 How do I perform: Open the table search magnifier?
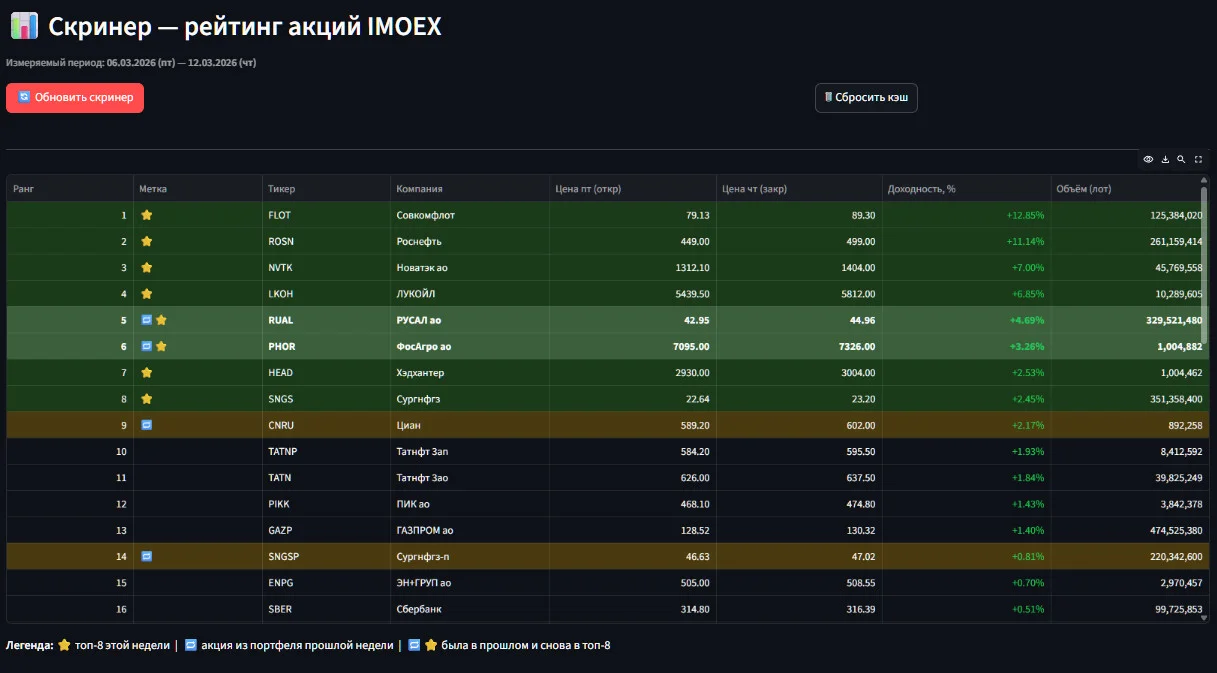tap(1181, 159)
